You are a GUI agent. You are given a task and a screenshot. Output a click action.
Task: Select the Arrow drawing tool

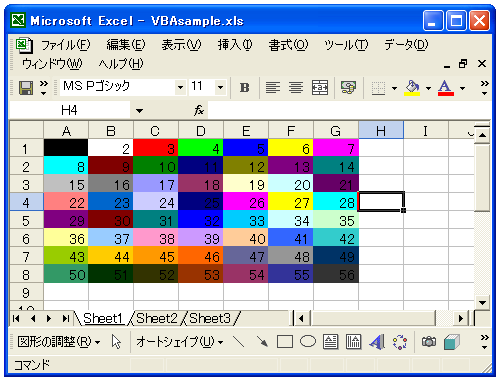(x=262, y=342)
